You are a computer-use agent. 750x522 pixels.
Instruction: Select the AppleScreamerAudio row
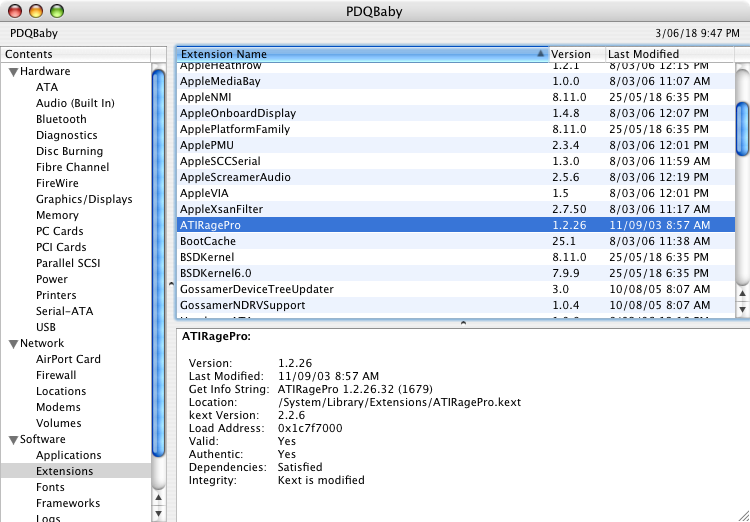coord(456,177)
